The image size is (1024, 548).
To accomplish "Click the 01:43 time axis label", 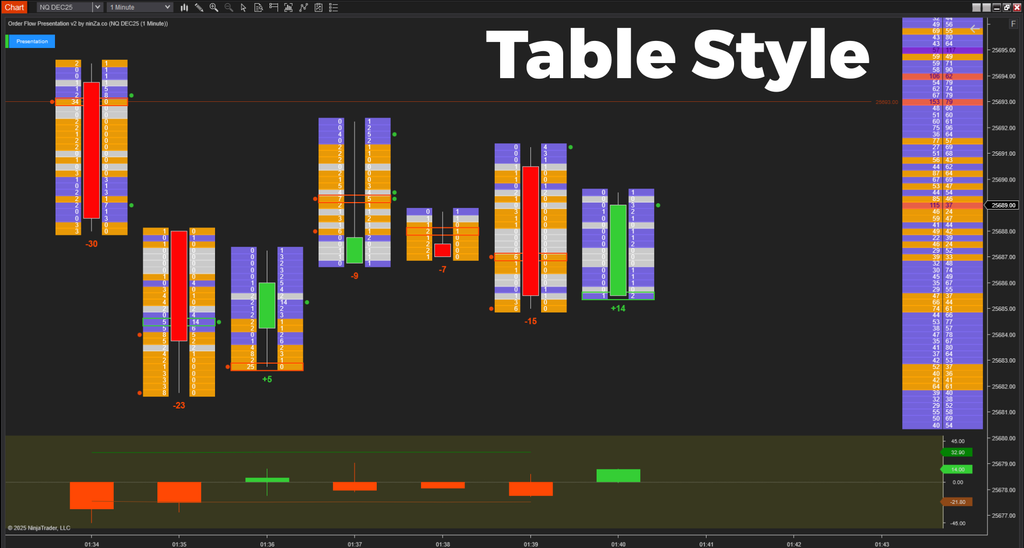I will click(x=882, y=543).
